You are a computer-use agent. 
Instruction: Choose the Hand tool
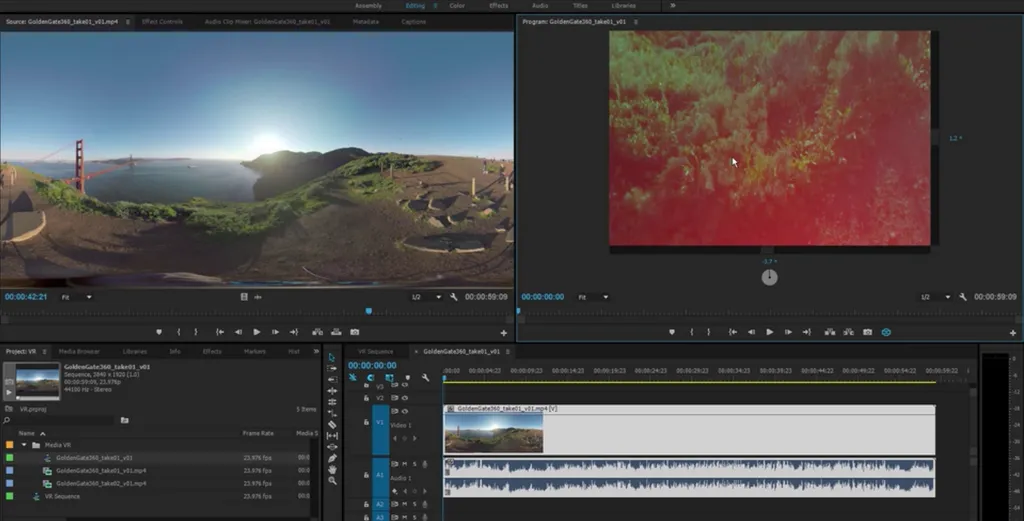[x=332, y=469]
